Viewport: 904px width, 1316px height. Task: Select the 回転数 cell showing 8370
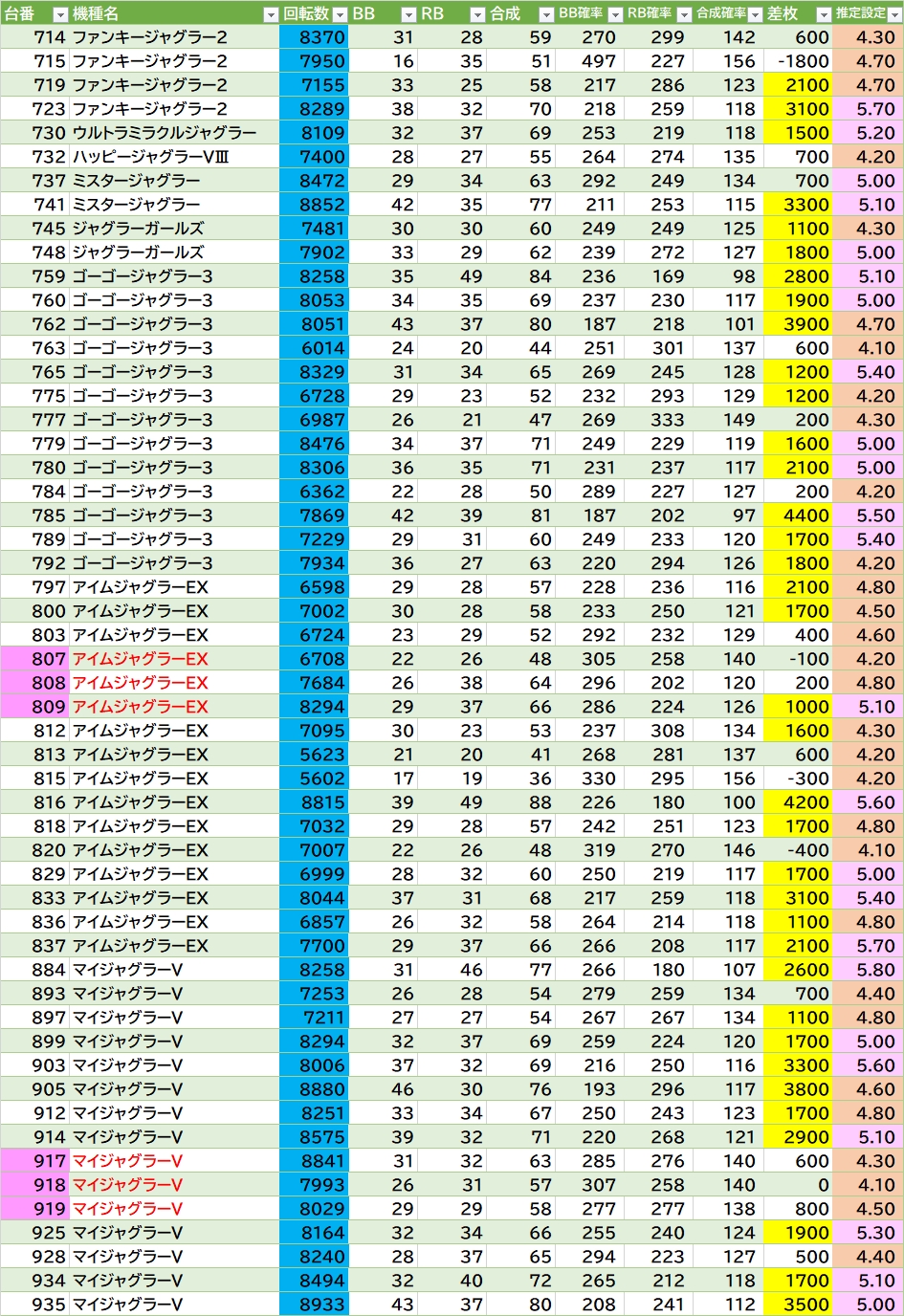tap(314, 37)
